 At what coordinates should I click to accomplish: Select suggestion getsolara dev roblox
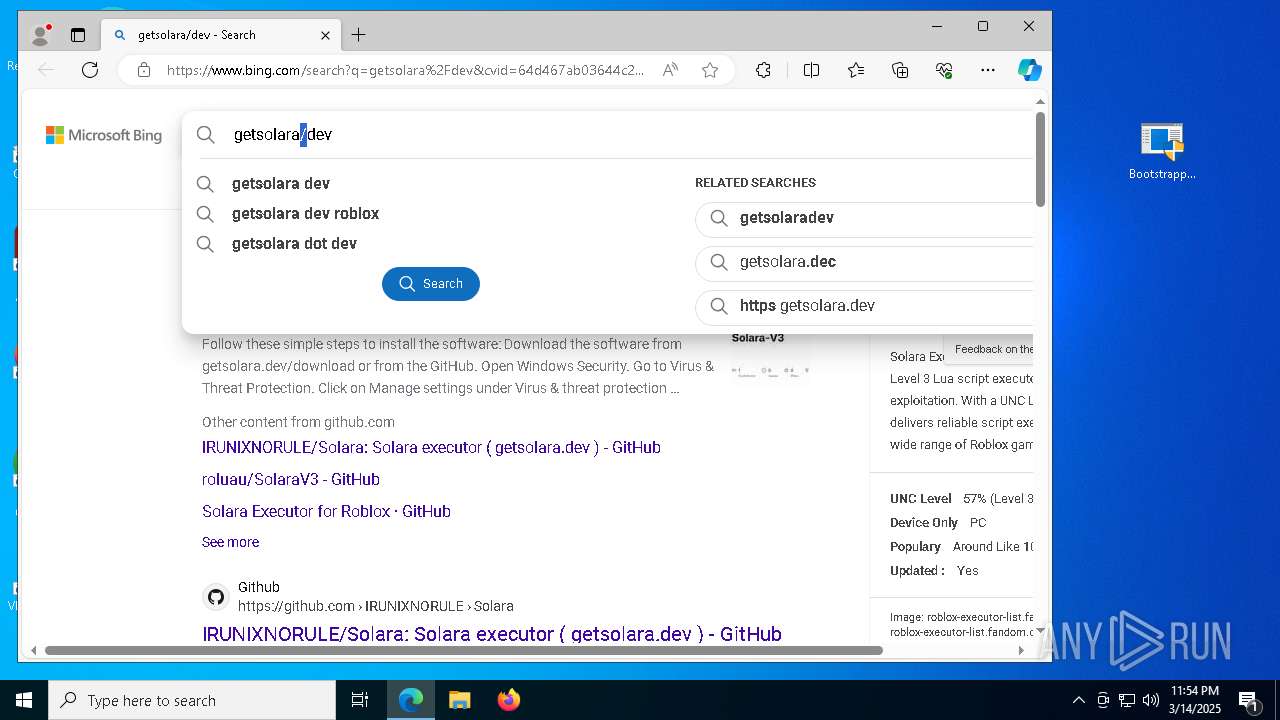(305, 213)
